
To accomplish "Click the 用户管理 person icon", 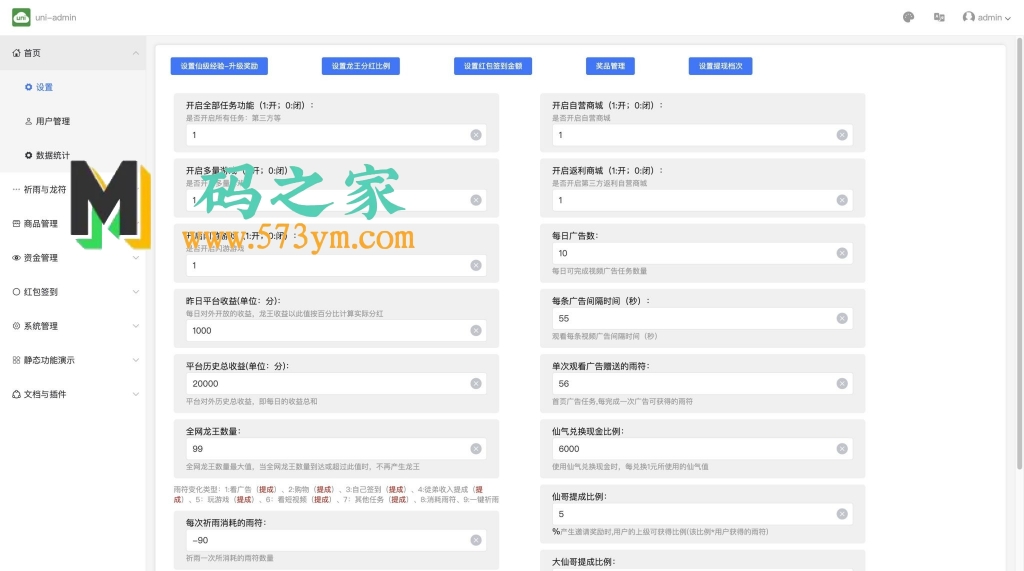I will [x=28, y=121].
